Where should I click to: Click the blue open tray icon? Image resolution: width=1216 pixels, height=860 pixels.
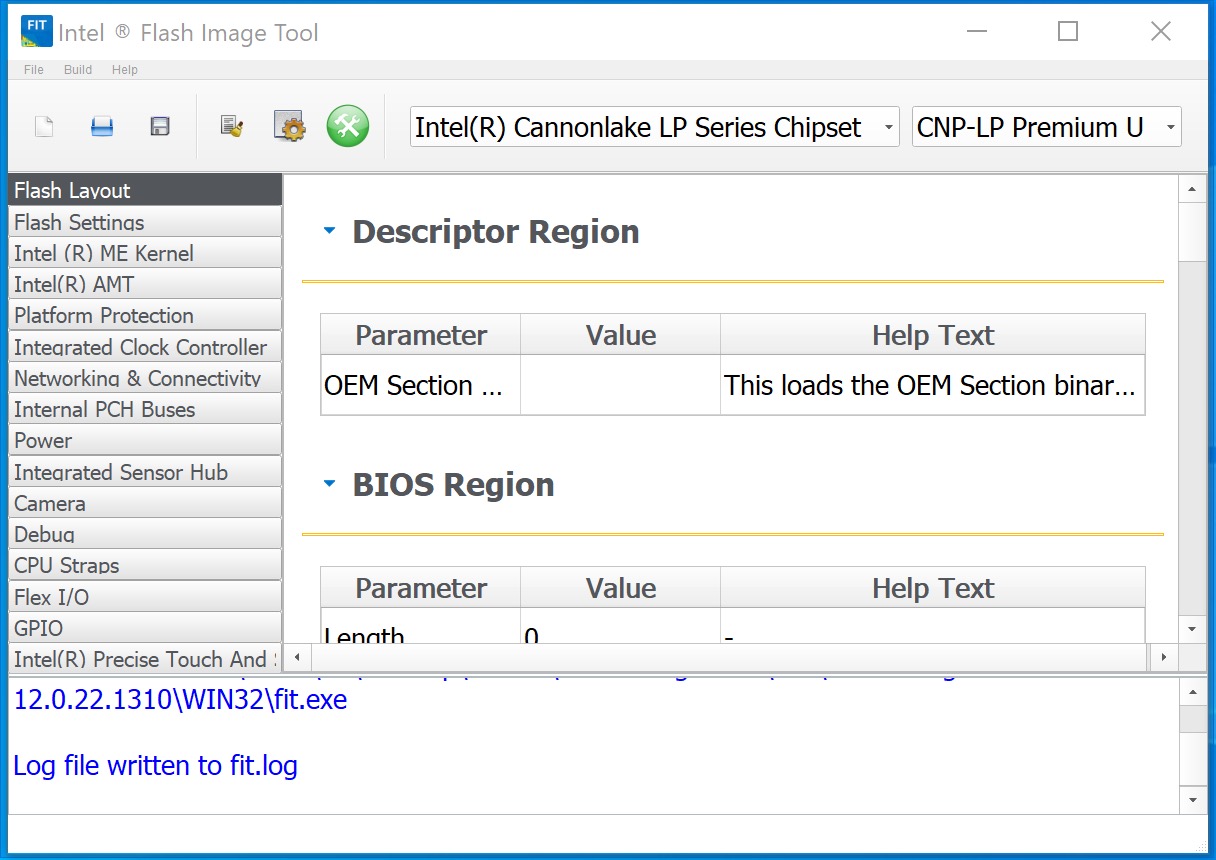click(102, 127)
